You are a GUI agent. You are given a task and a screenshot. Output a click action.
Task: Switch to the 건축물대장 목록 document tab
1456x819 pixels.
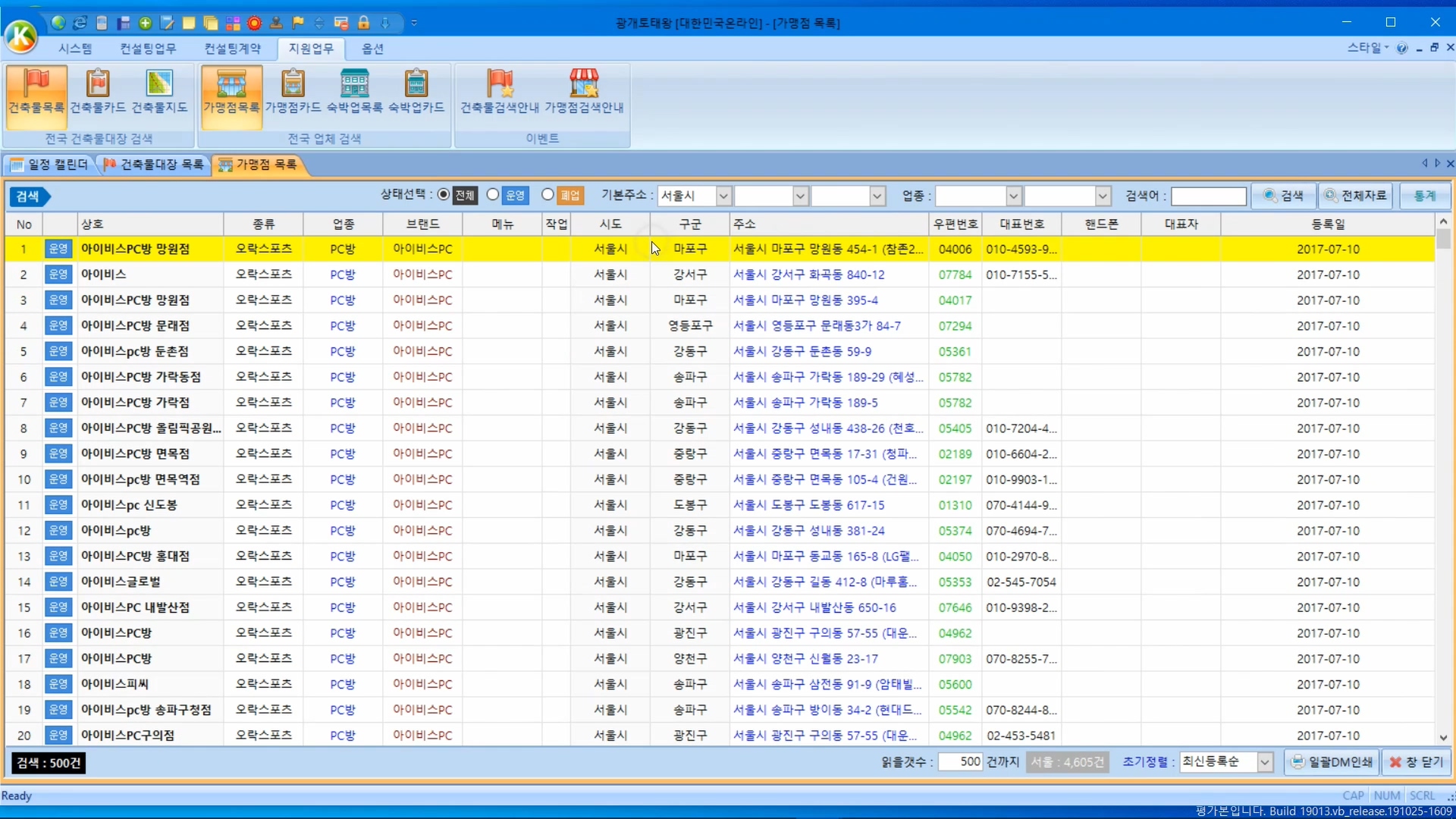pos(154,165)
